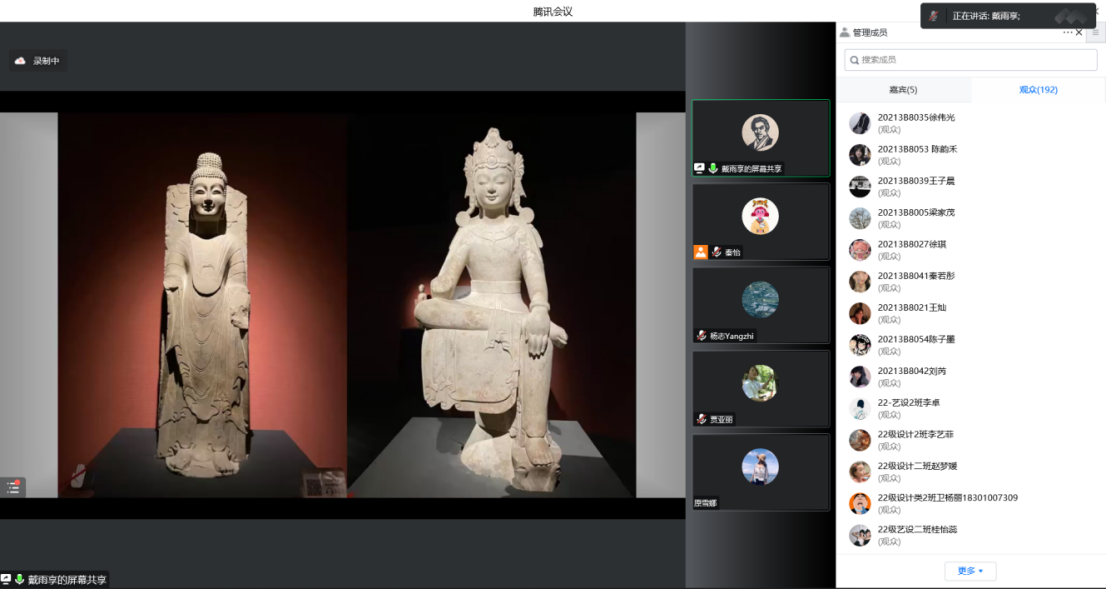
Task: Click host badge icon next to 秦怡
Action: click(701, 252)
